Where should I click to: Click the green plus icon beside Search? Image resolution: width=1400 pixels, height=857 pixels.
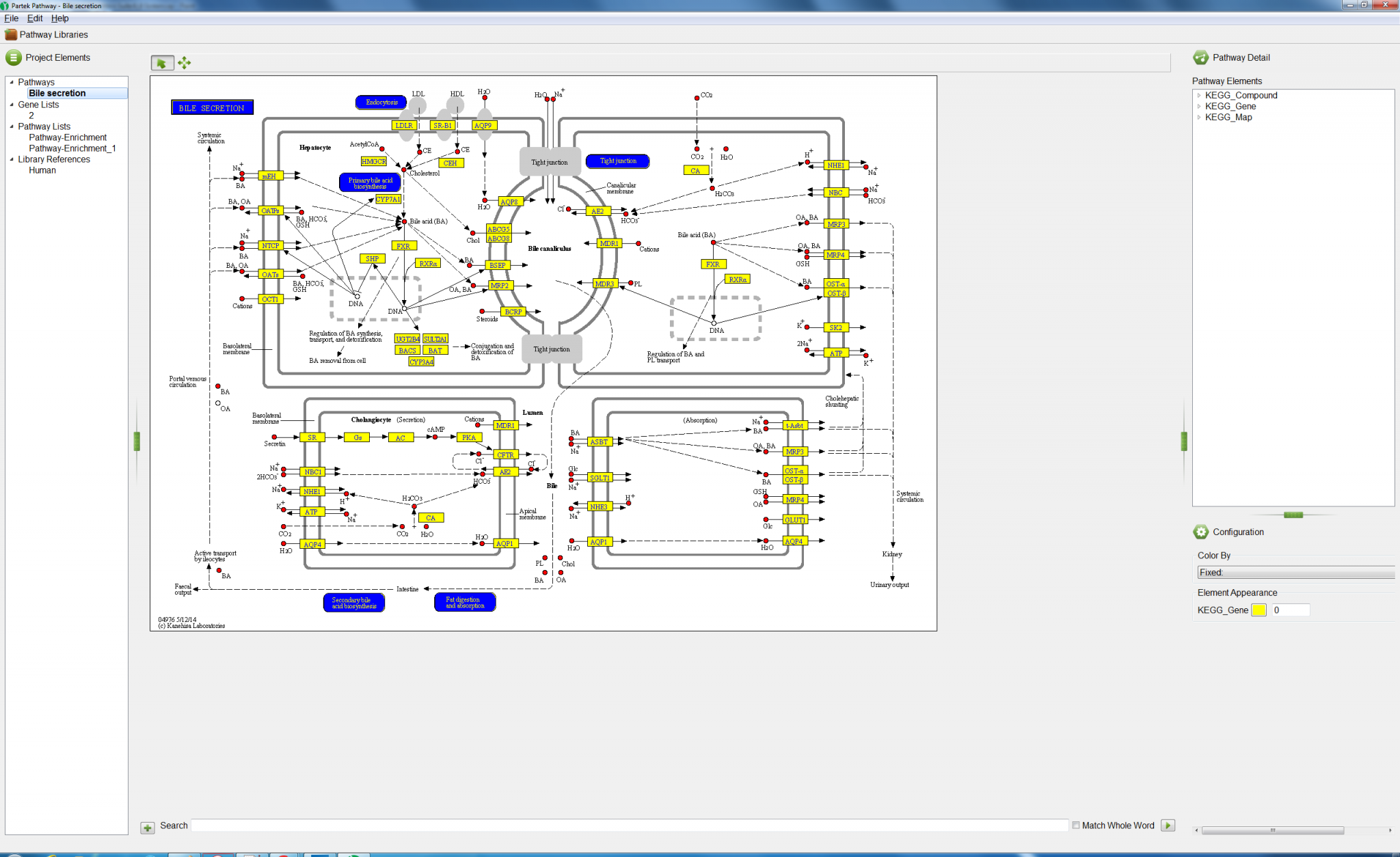(148, 828)
